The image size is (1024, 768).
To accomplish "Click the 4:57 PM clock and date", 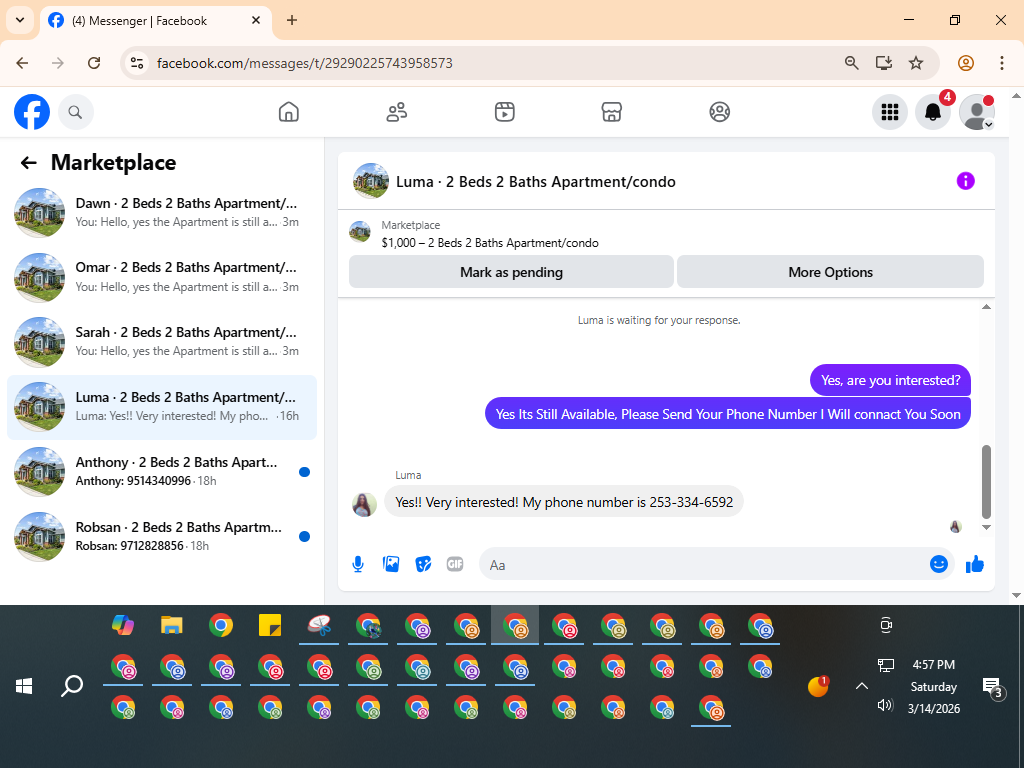I will [934, 686].
